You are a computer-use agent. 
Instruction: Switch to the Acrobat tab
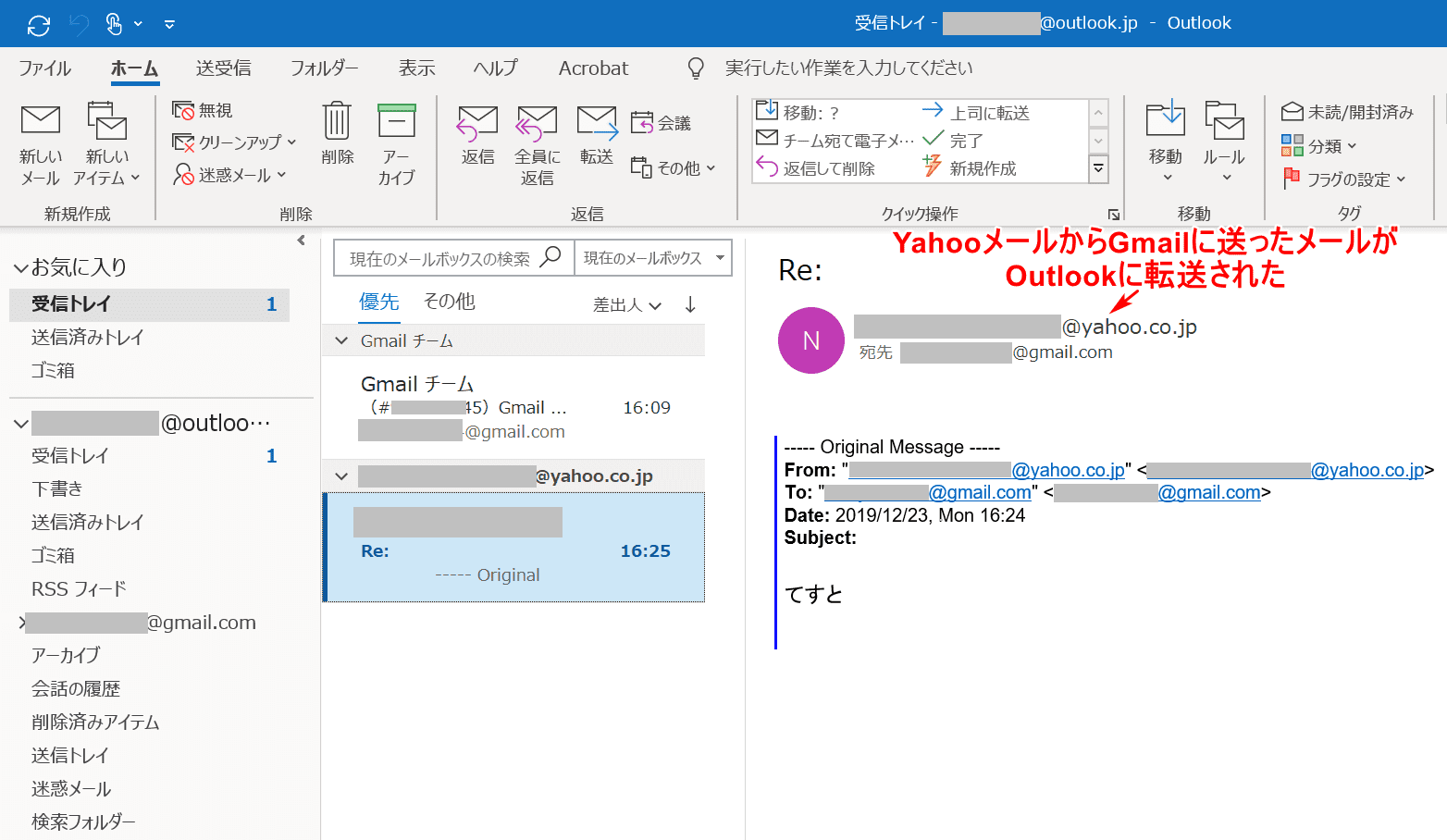coord(593,68)
